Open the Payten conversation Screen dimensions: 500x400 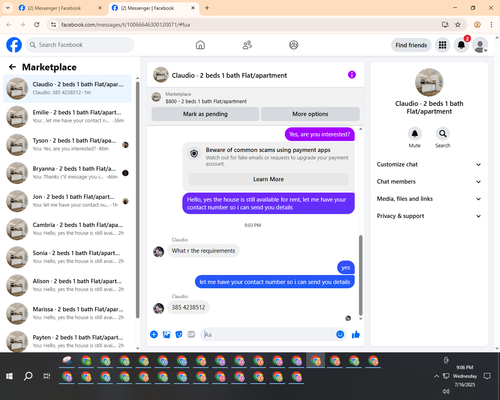click(x=67, y=341)
